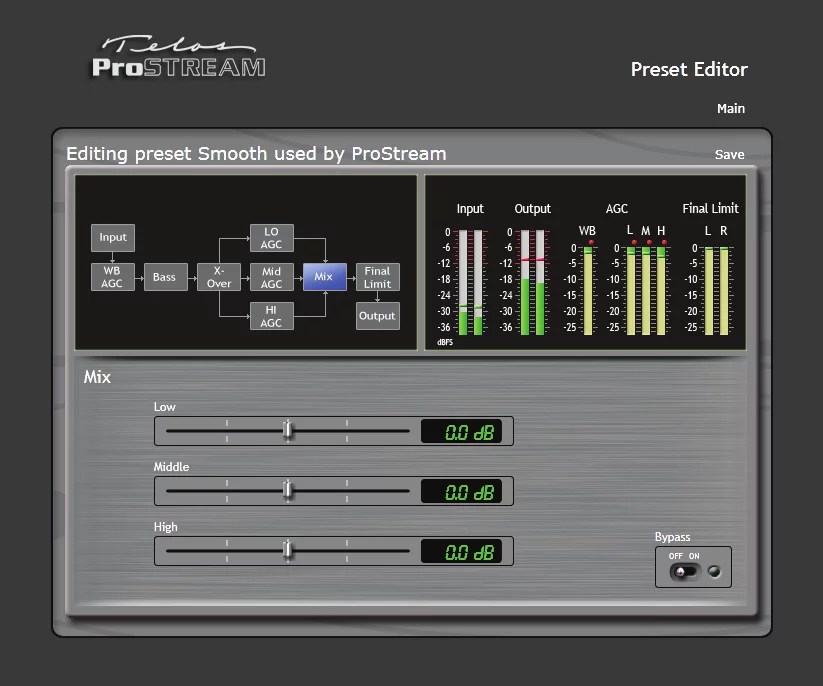Click the Low band mix slider handle
Screen dimensions: 823x686
(287, 431)
